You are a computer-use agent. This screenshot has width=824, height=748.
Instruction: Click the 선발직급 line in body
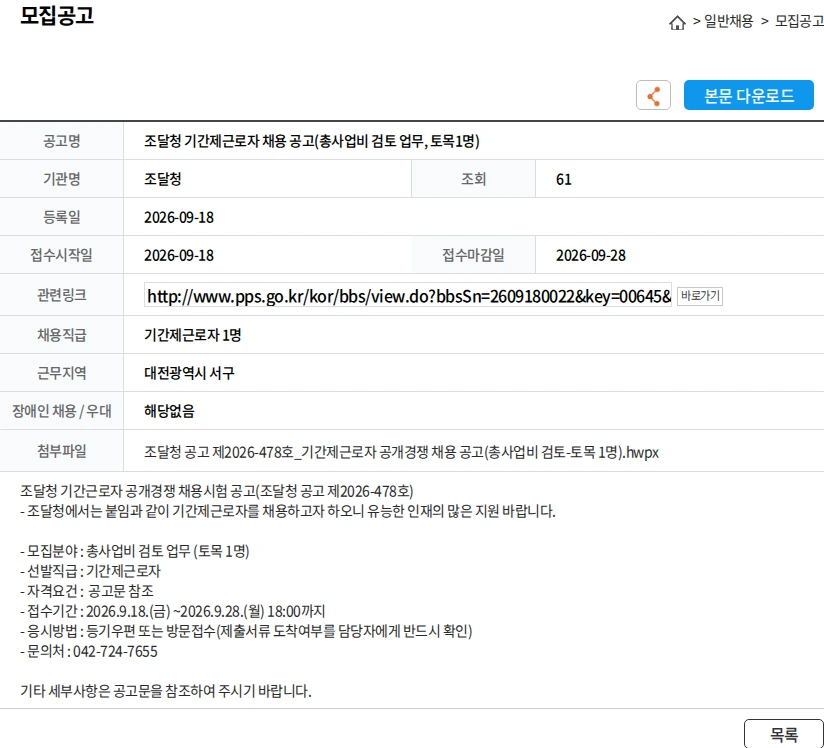pos(90,571)
